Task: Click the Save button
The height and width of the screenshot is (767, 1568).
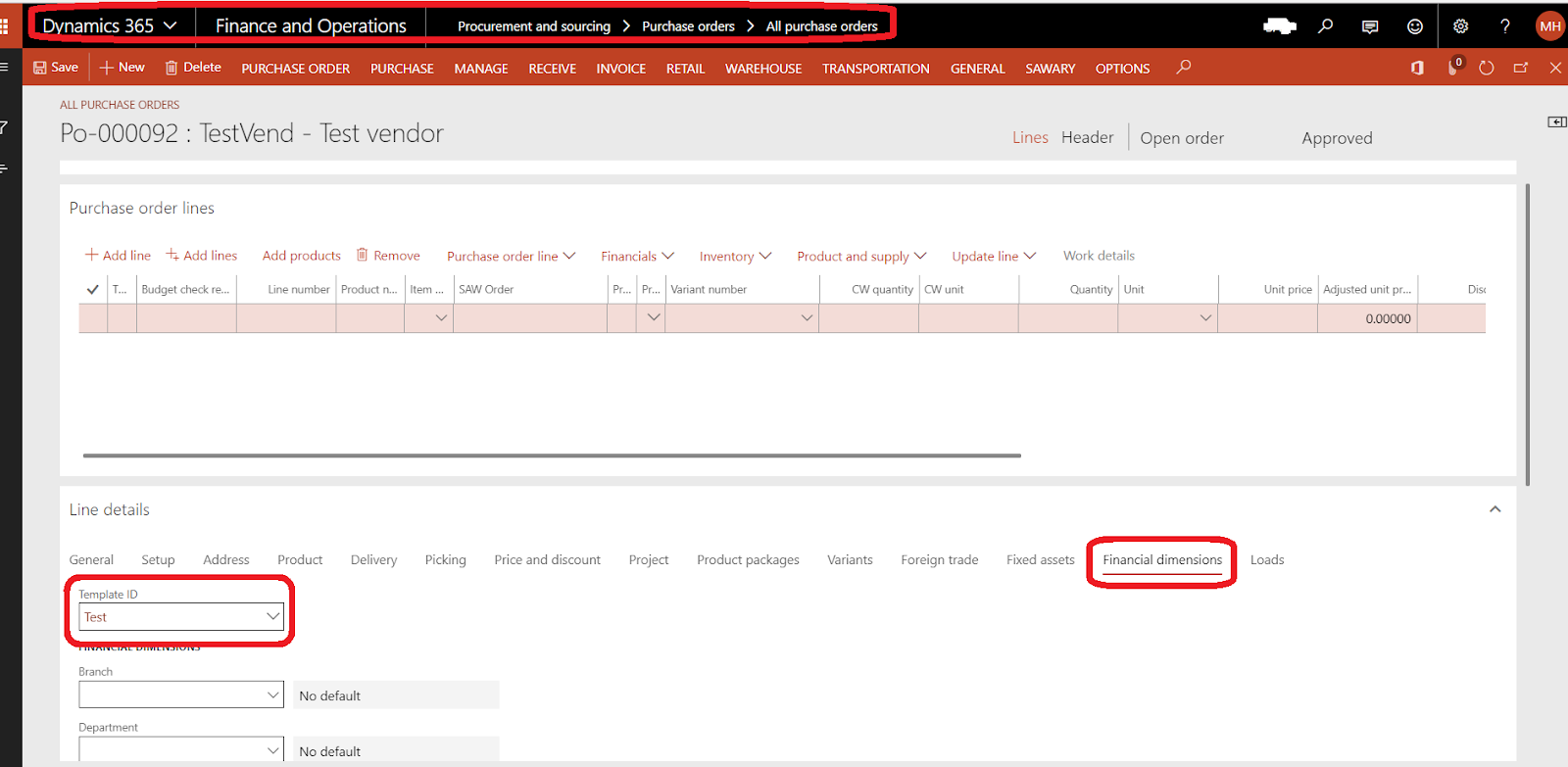Action: click(x=56, y=67)
